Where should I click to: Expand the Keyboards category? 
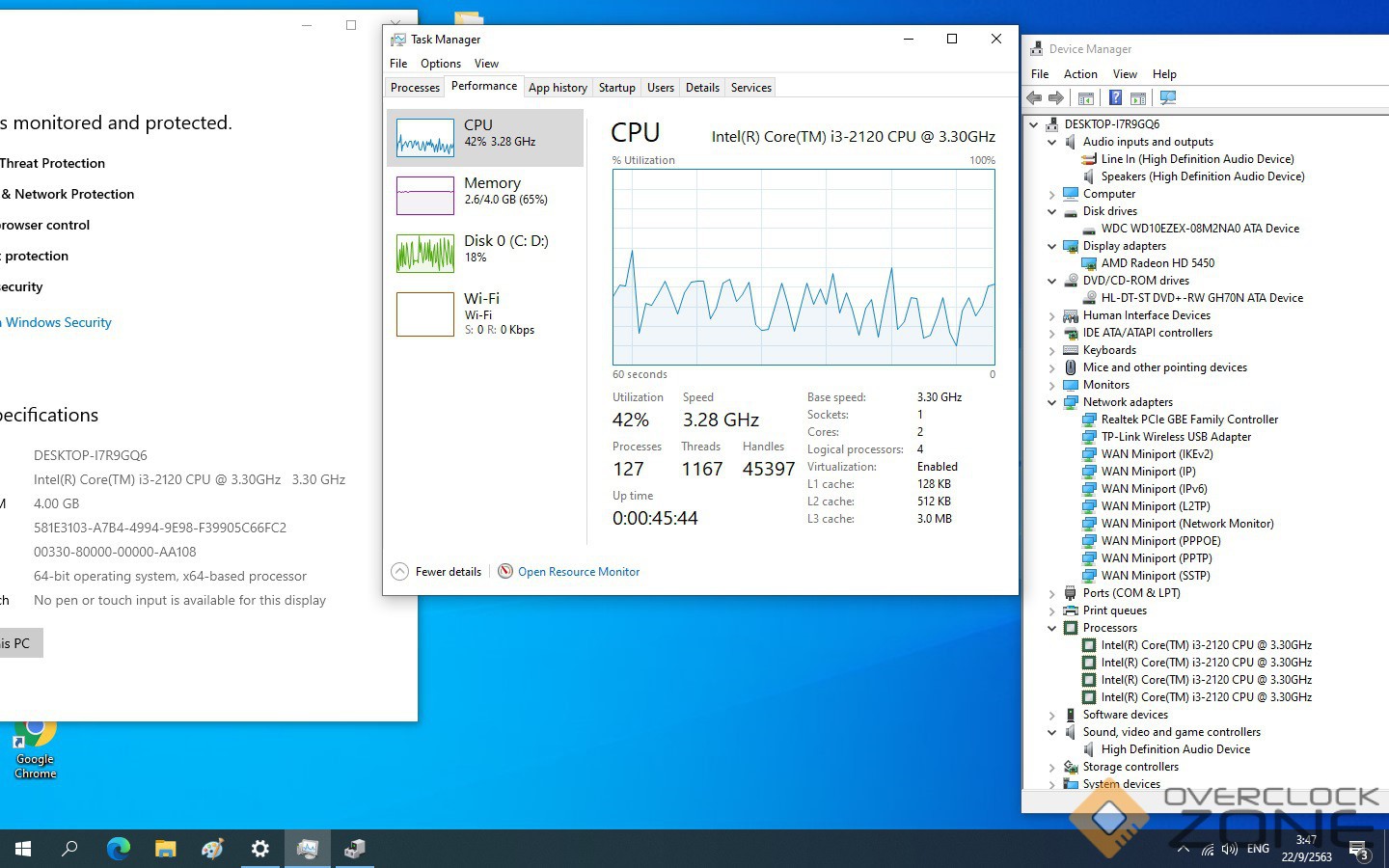[x=1052, y=350]
